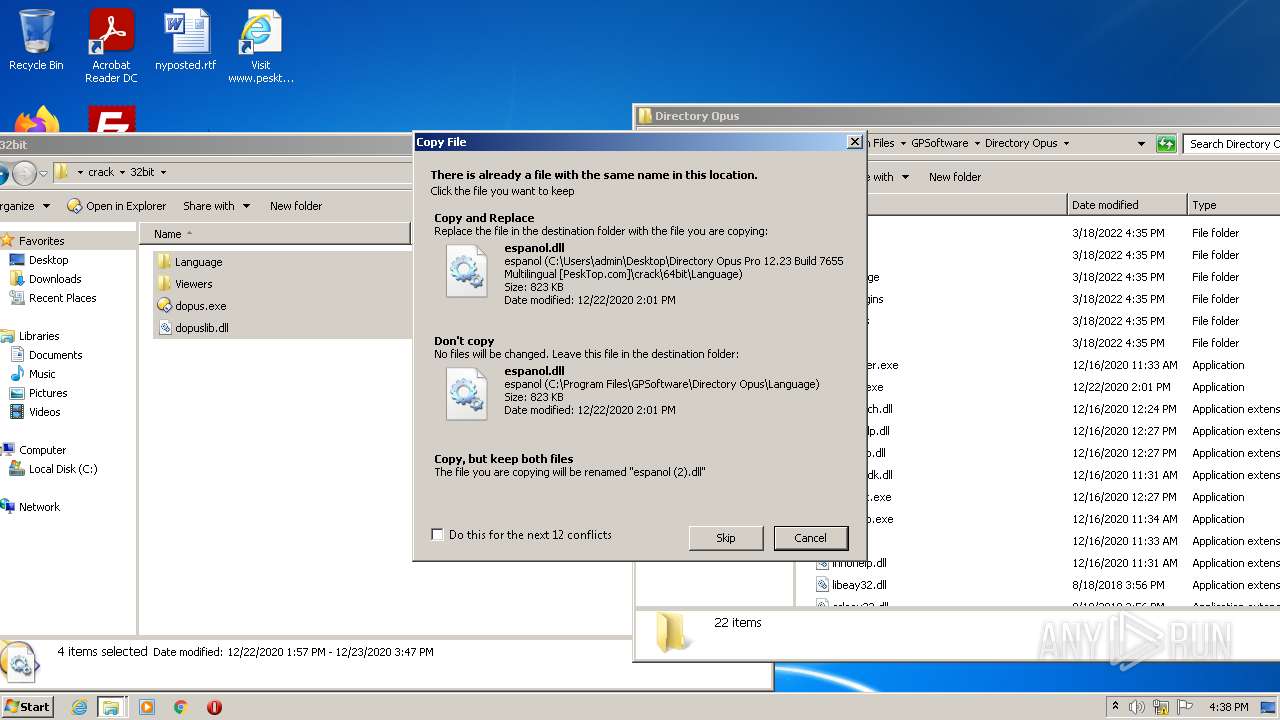Viewport: 1280px width, 720px height.
Task: Select the Viewers folder in the 32bit window
Action: [193, 284]
